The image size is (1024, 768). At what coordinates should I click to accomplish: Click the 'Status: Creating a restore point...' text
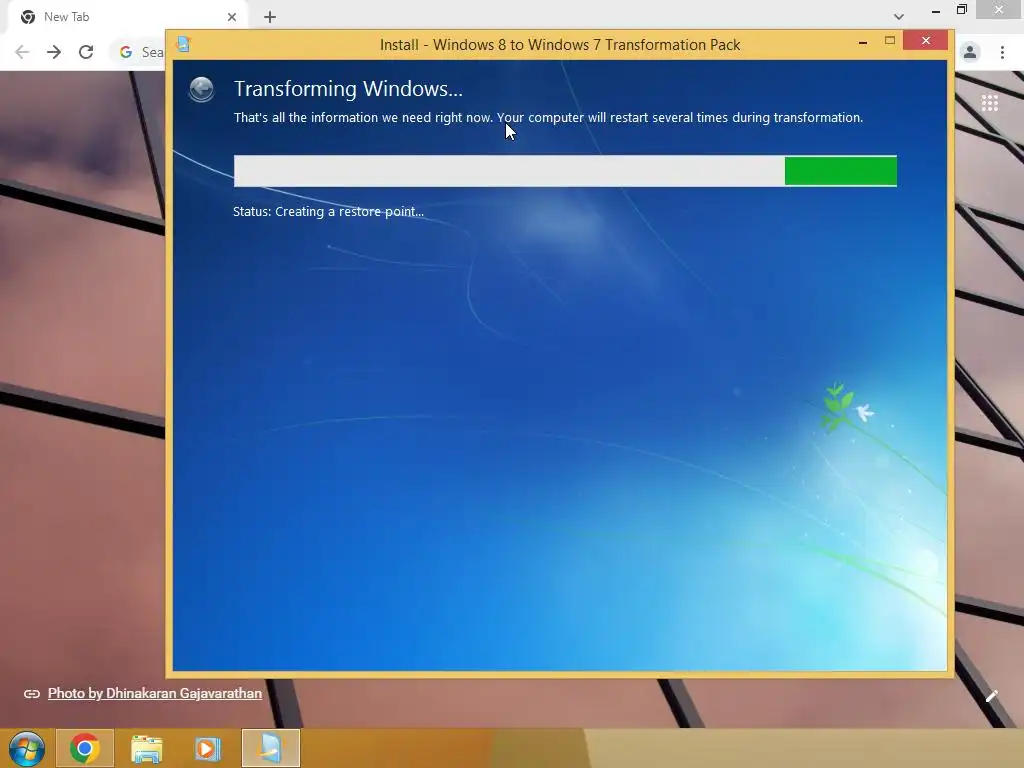coord(328,212)
